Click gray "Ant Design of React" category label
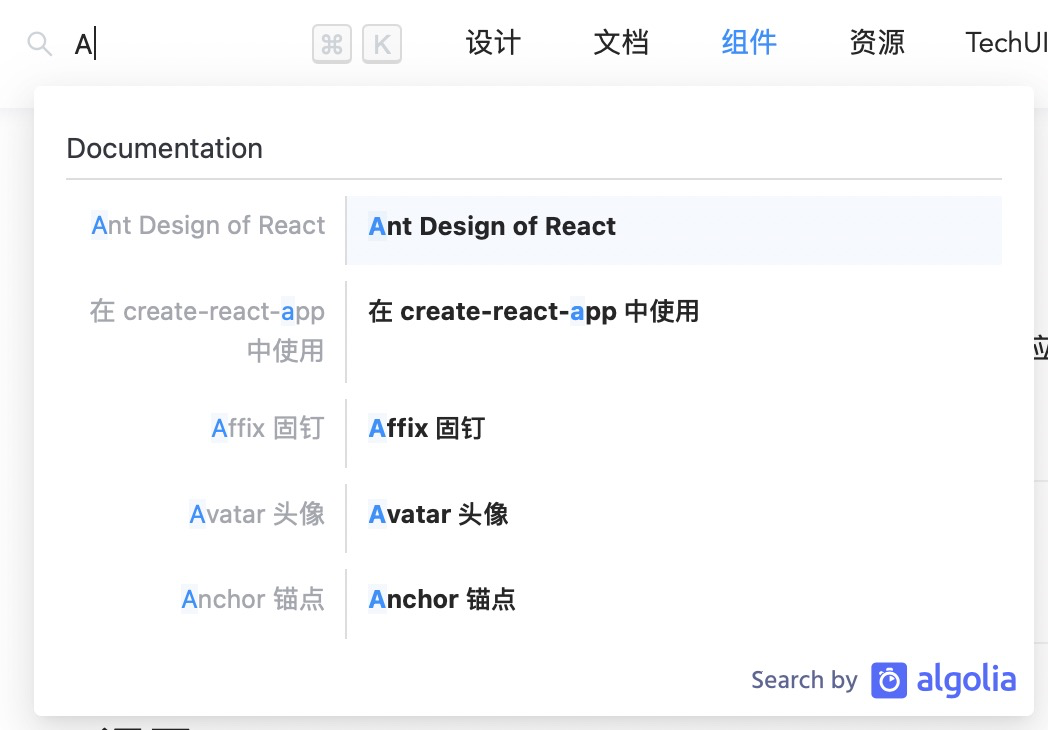Viewport: 1048px width, 730px height. (x=208, y=226)
